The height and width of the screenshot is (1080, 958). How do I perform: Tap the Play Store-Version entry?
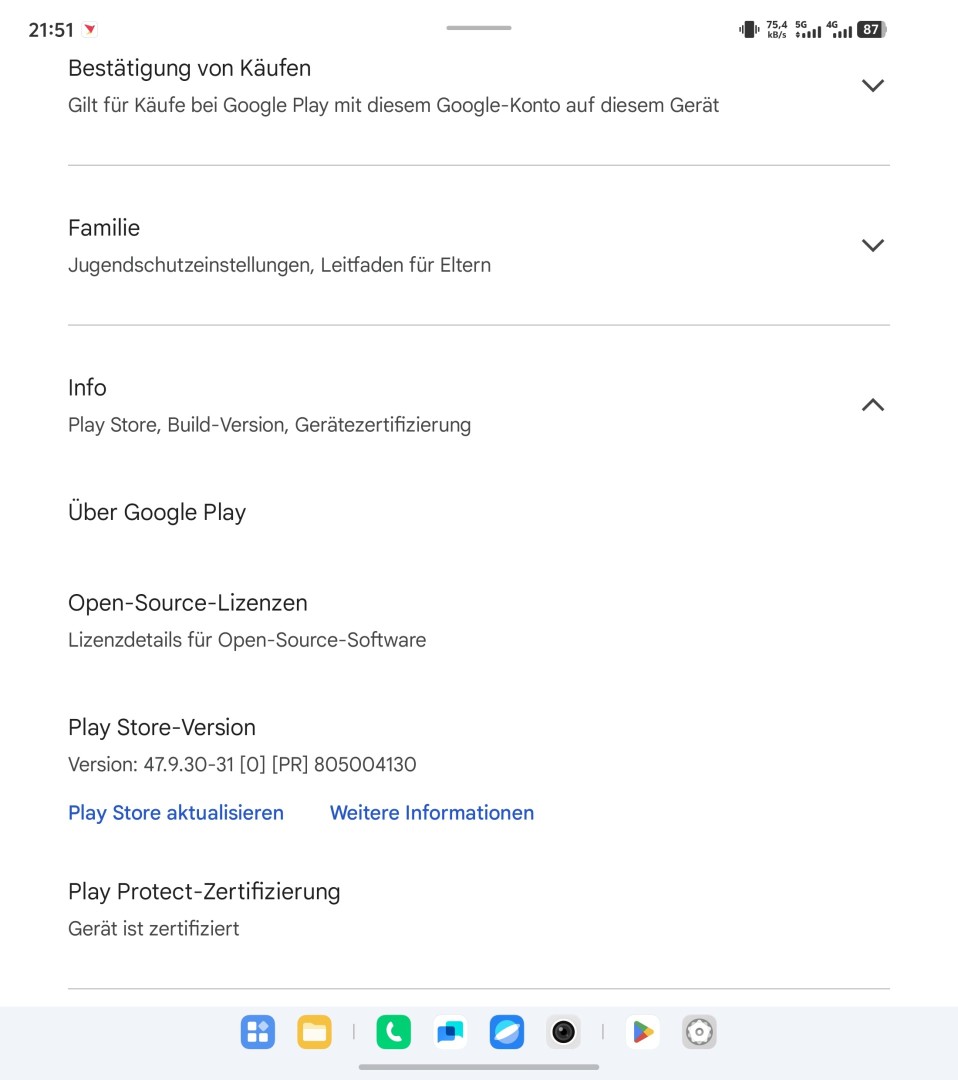pos(162,727)
